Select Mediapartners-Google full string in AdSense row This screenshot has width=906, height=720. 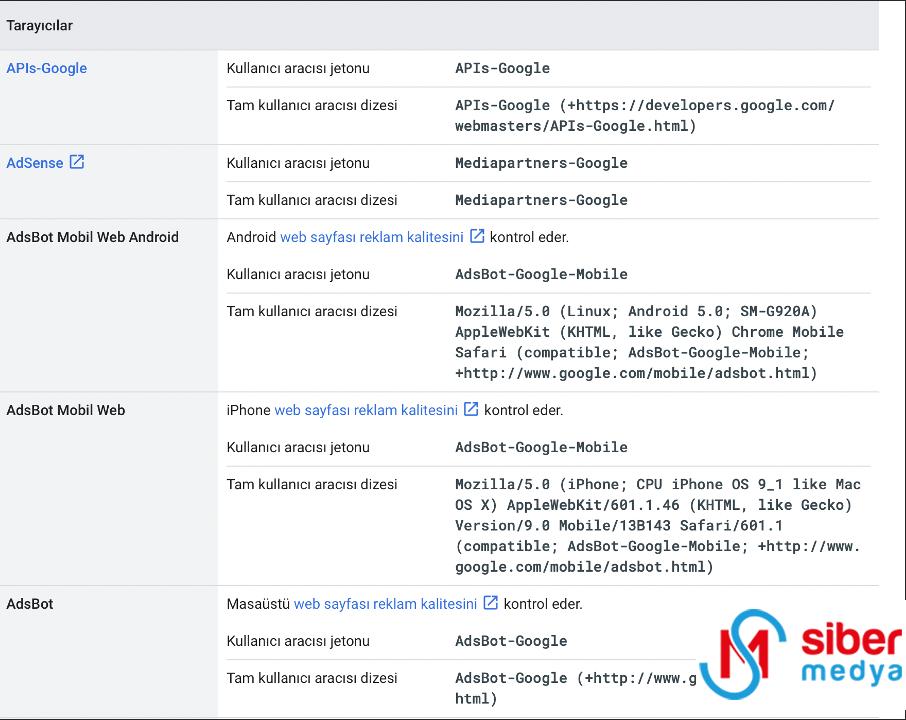point(541,200)
